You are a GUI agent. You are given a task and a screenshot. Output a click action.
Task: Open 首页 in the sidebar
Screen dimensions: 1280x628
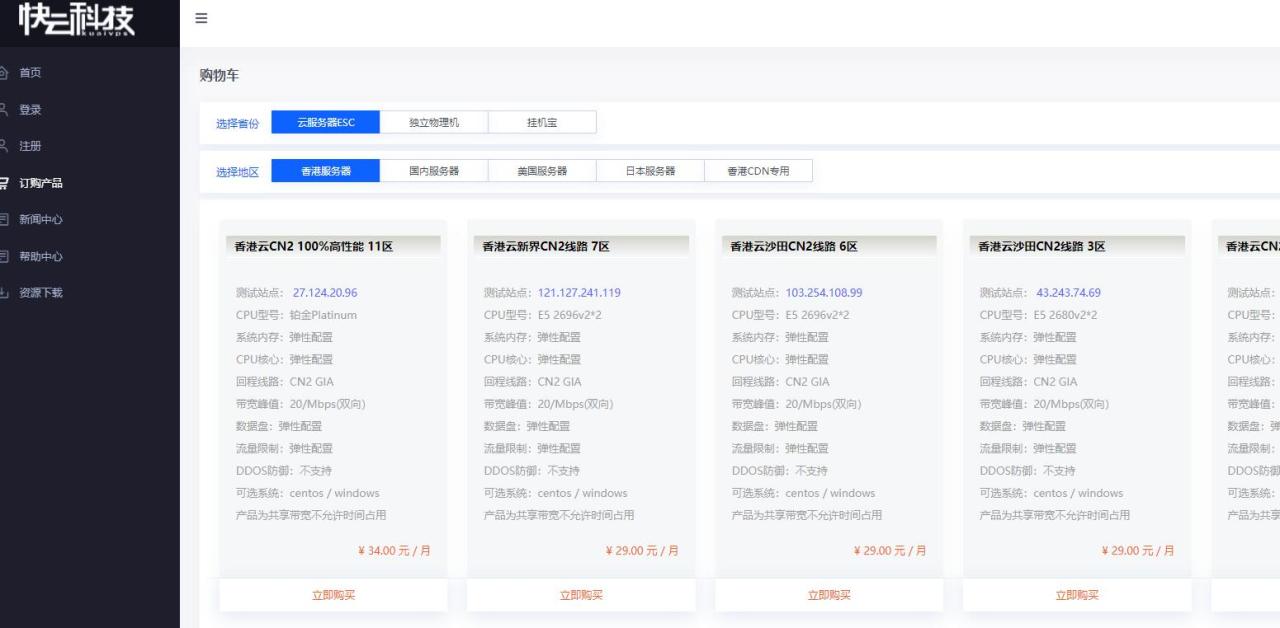(30, 73)
